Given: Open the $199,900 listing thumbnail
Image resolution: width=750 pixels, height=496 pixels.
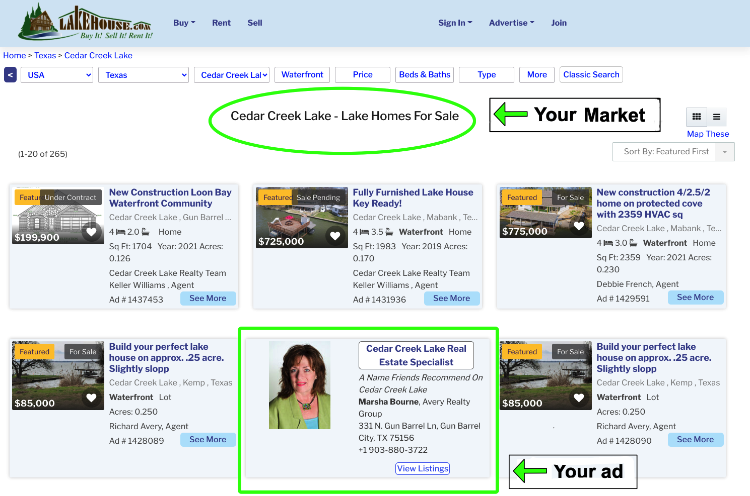Looking at the screenshot, I should [58, 216].
